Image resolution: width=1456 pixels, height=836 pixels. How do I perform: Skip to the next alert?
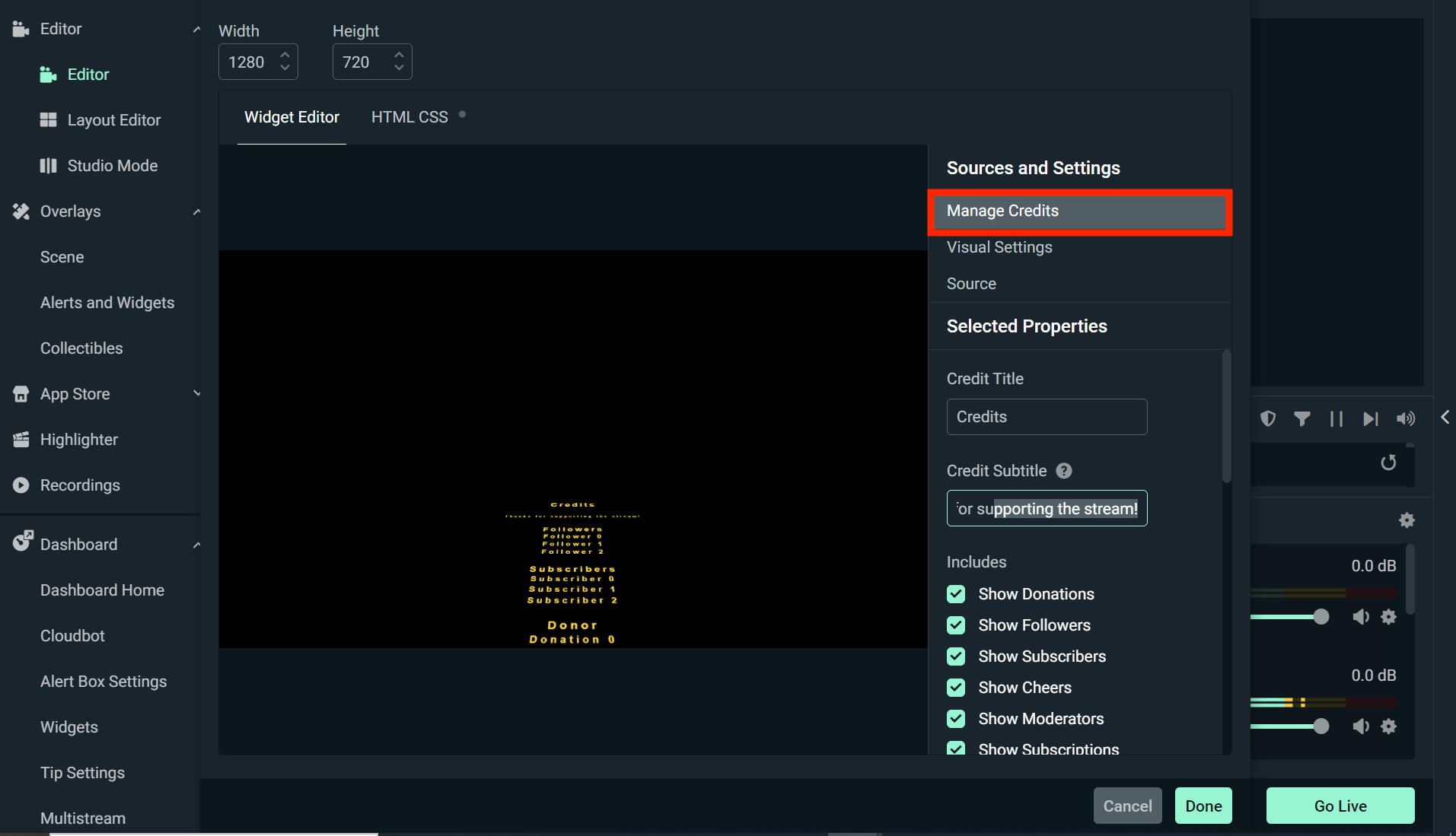click(x=1371, y=418)
